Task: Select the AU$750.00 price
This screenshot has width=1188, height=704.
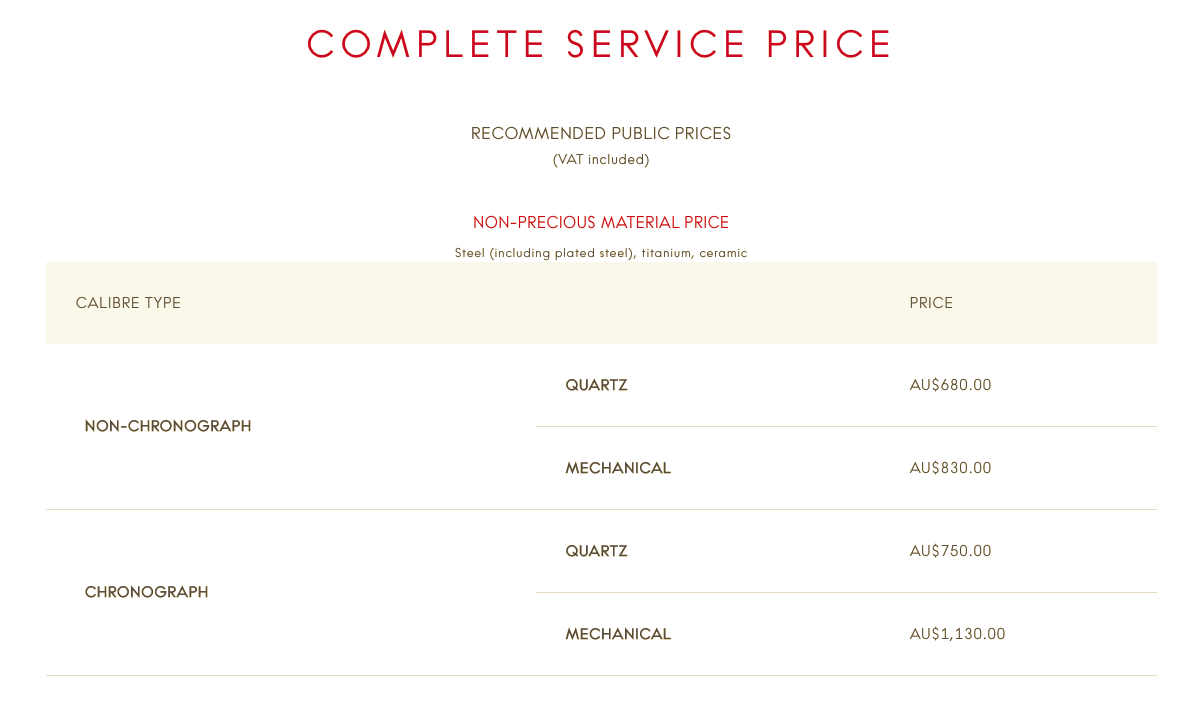Action: pyautogui.click(x=950, y=551)
